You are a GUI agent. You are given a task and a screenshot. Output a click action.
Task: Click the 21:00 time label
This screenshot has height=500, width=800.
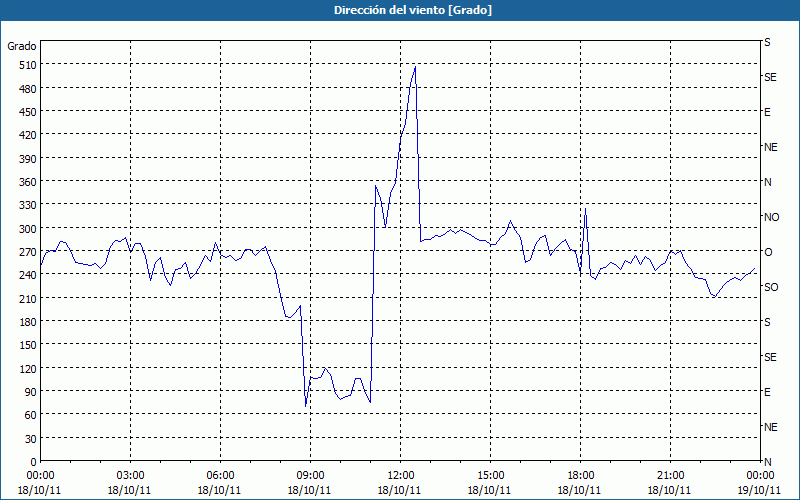coord(670,476)
